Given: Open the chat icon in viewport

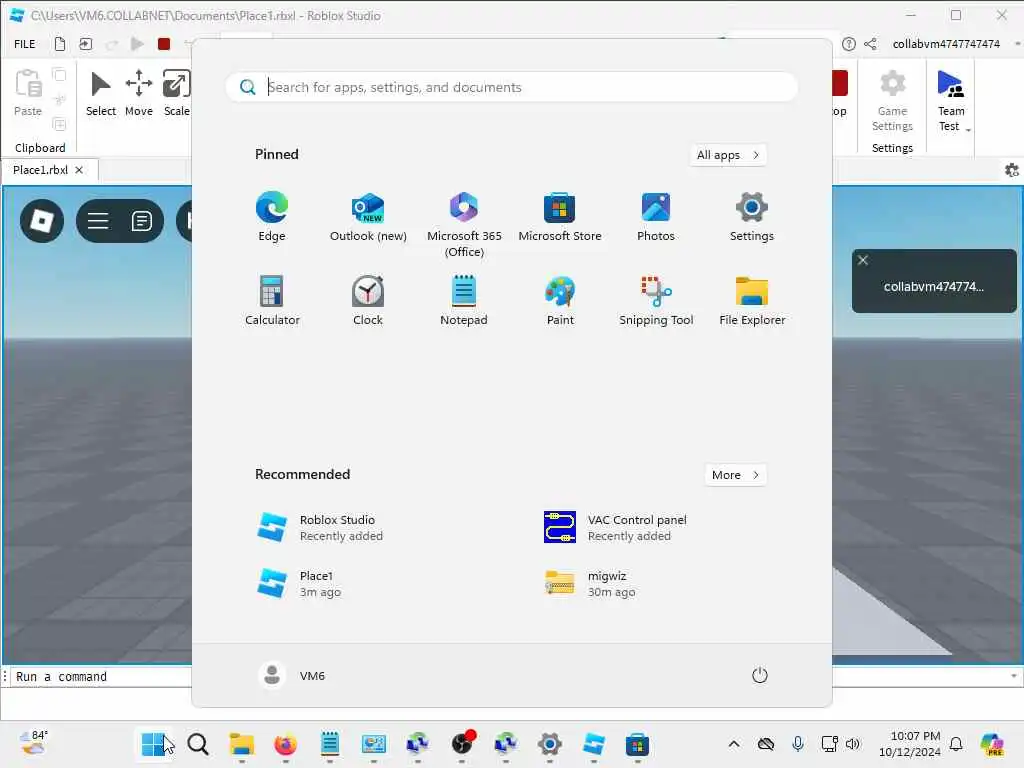Looking at the screenshot, I should click(141, 221).
